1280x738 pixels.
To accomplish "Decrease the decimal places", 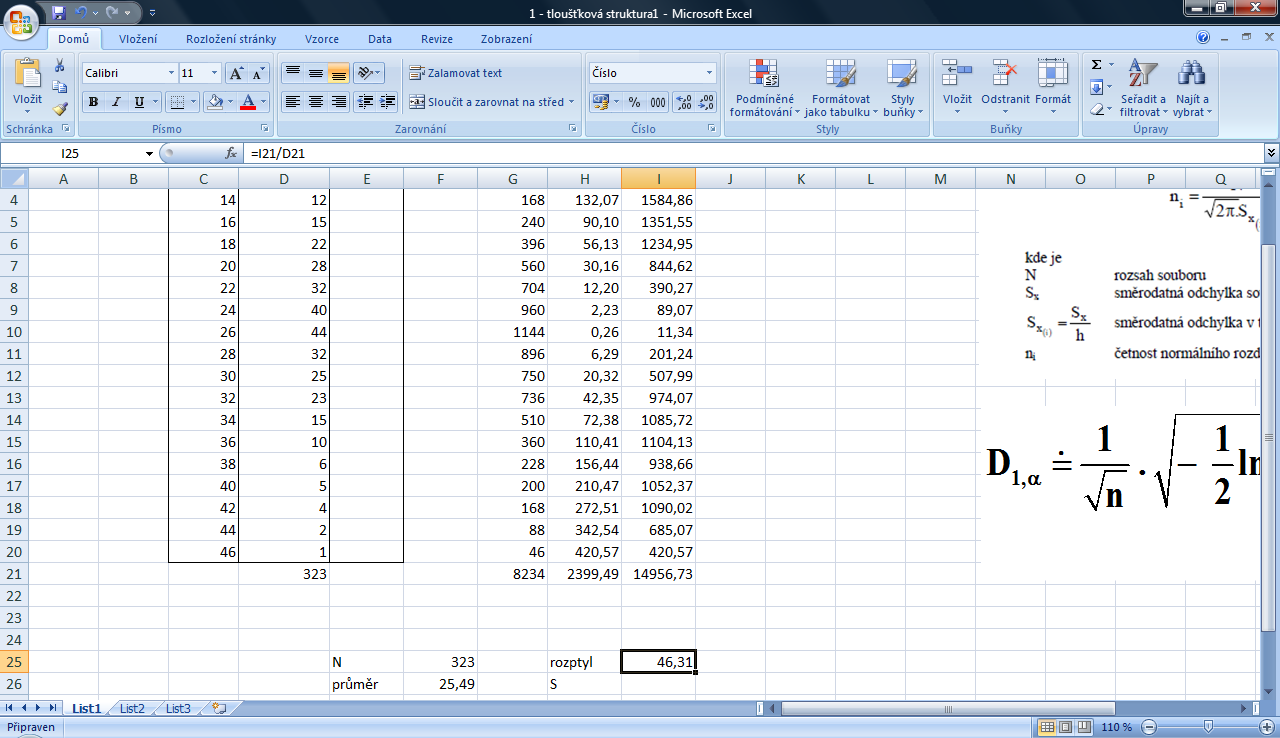I will pyautogui.click(x=707, y=102).
